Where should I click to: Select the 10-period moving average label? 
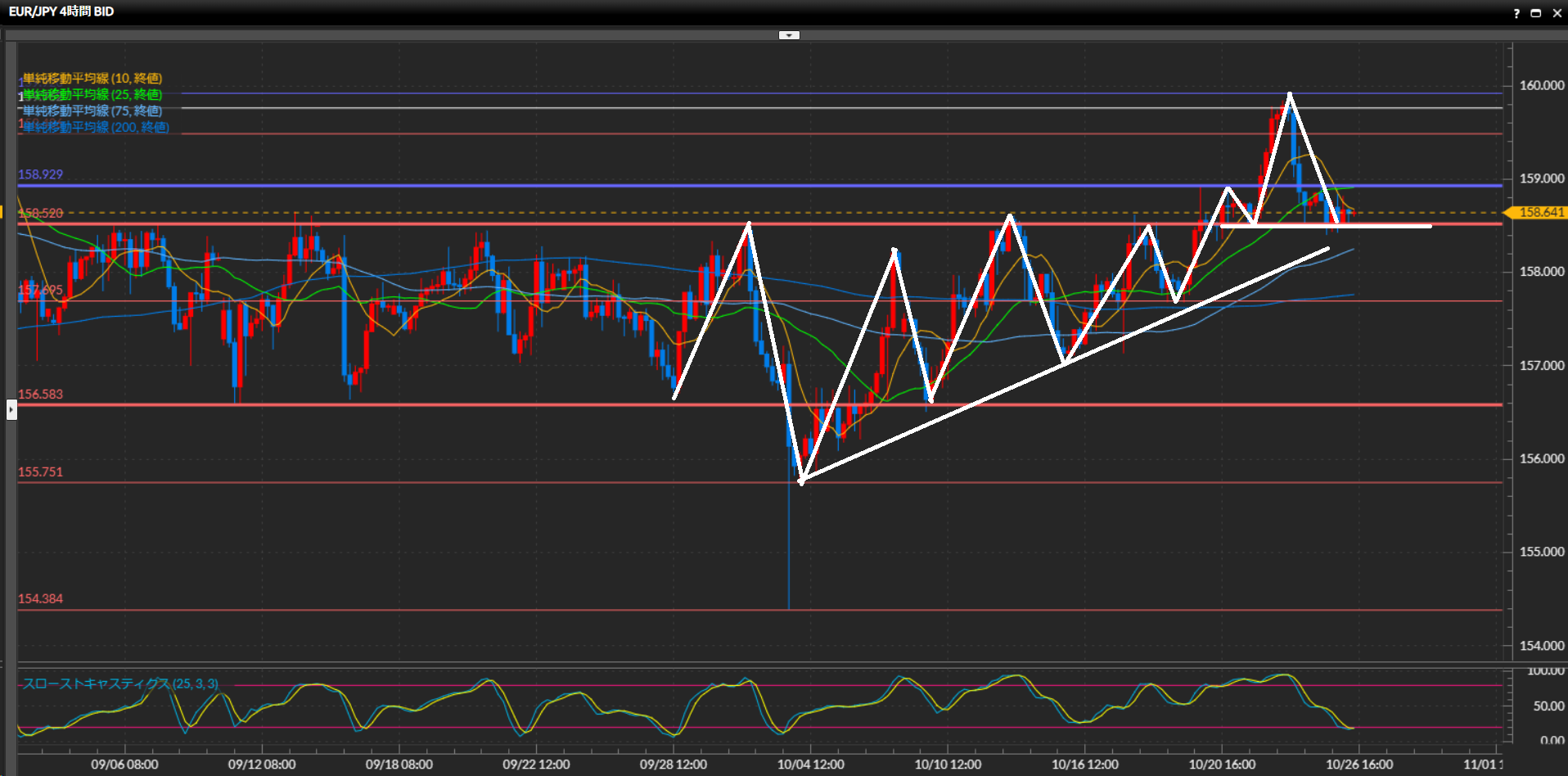point(92,79)
